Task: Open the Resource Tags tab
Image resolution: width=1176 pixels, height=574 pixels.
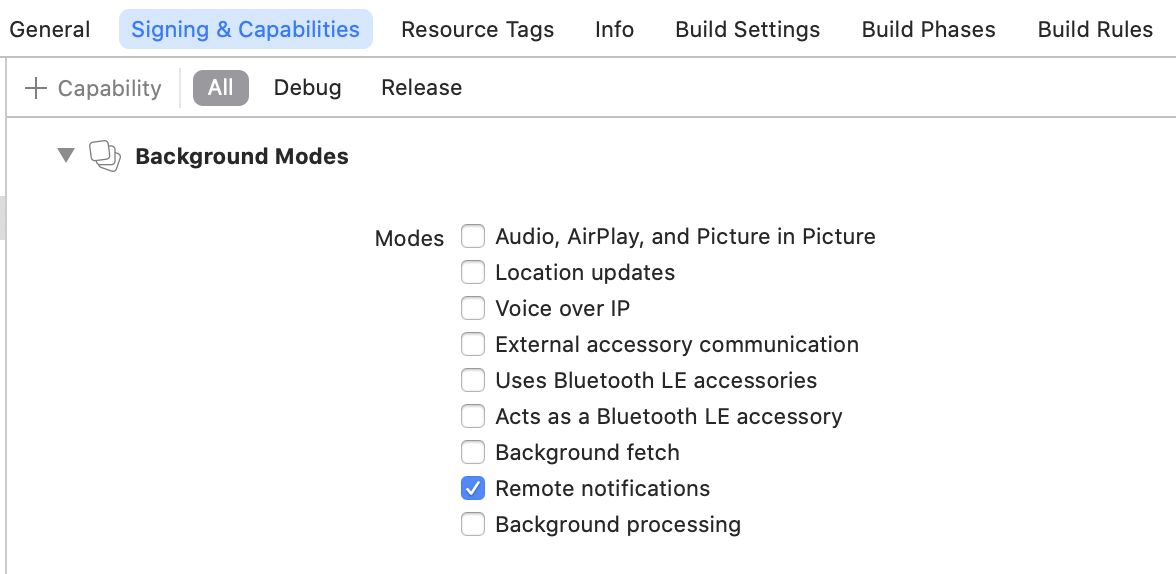Action: pyautogui.click(x=477, y=30)
